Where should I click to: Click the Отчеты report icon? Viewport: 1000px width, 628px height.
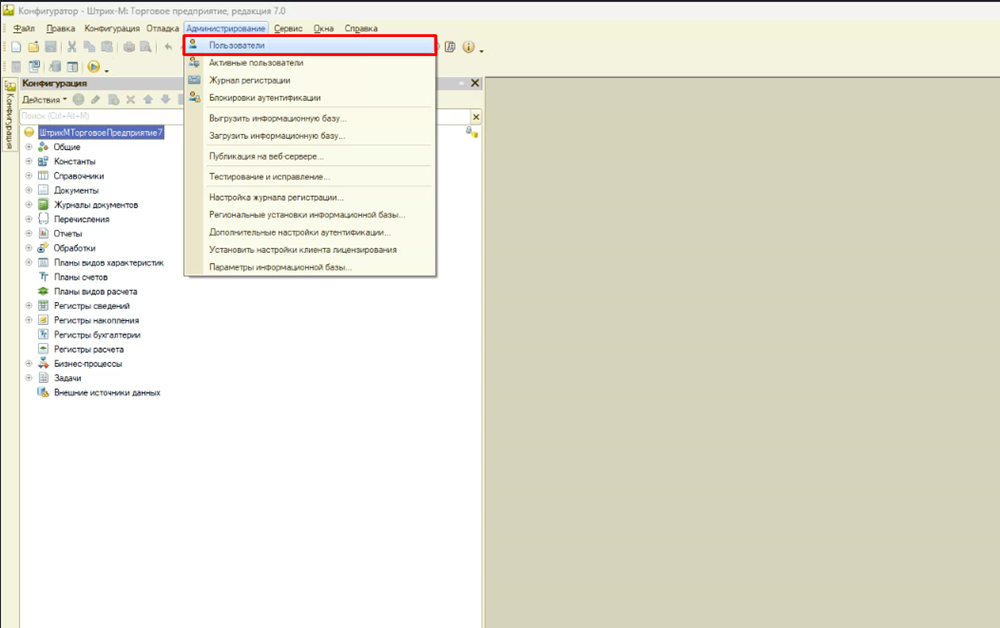click(44, 234)
